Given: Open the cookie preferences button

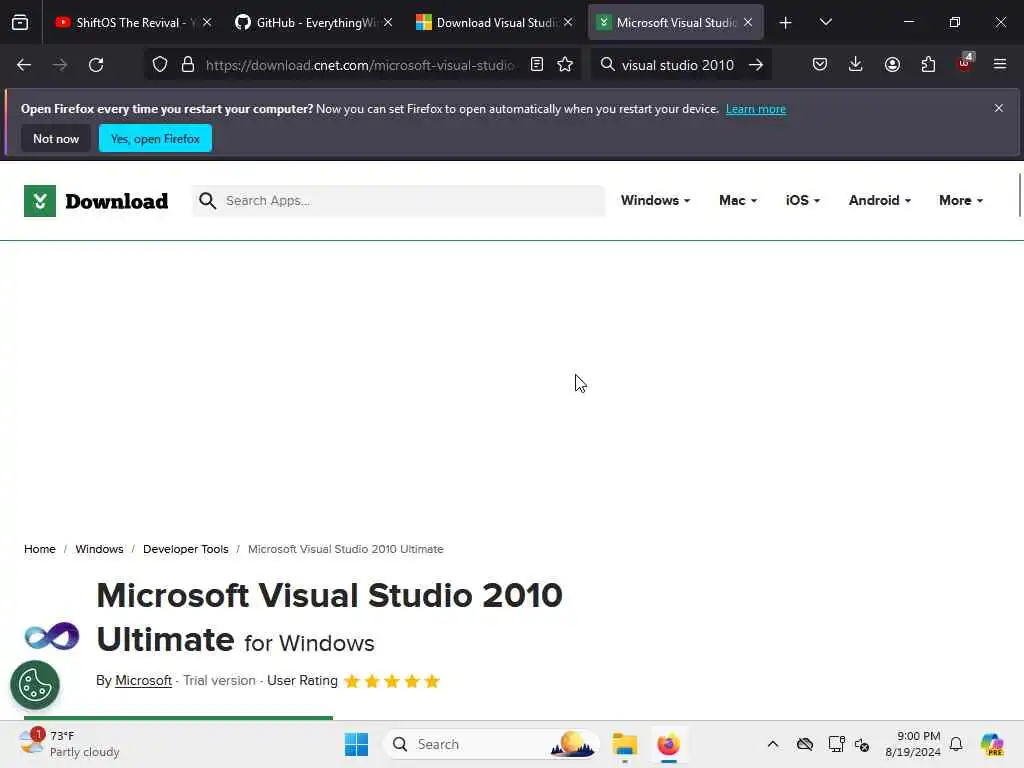Looking at the screenshot, I should [x=35, y=685].
